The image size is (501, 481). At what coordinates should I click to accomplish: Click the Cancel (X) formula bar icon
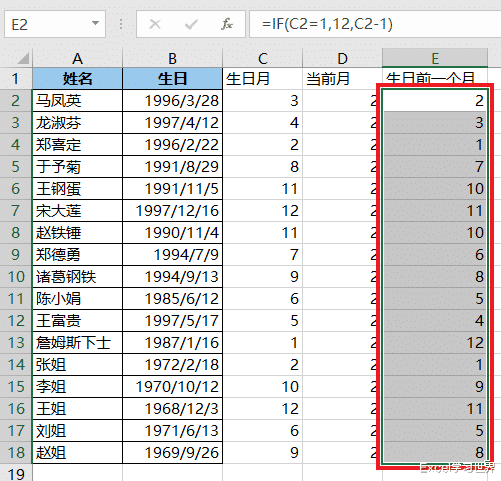[x=155, y=24]
